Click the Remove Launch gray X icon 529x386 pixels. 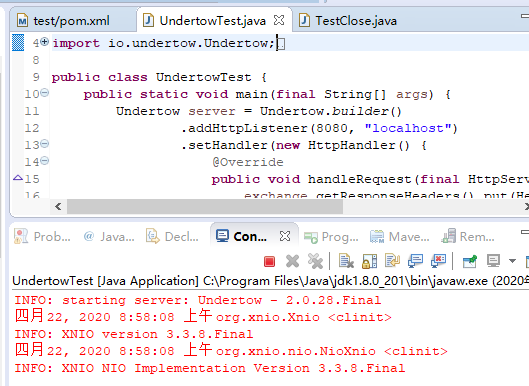coord(292,261)
